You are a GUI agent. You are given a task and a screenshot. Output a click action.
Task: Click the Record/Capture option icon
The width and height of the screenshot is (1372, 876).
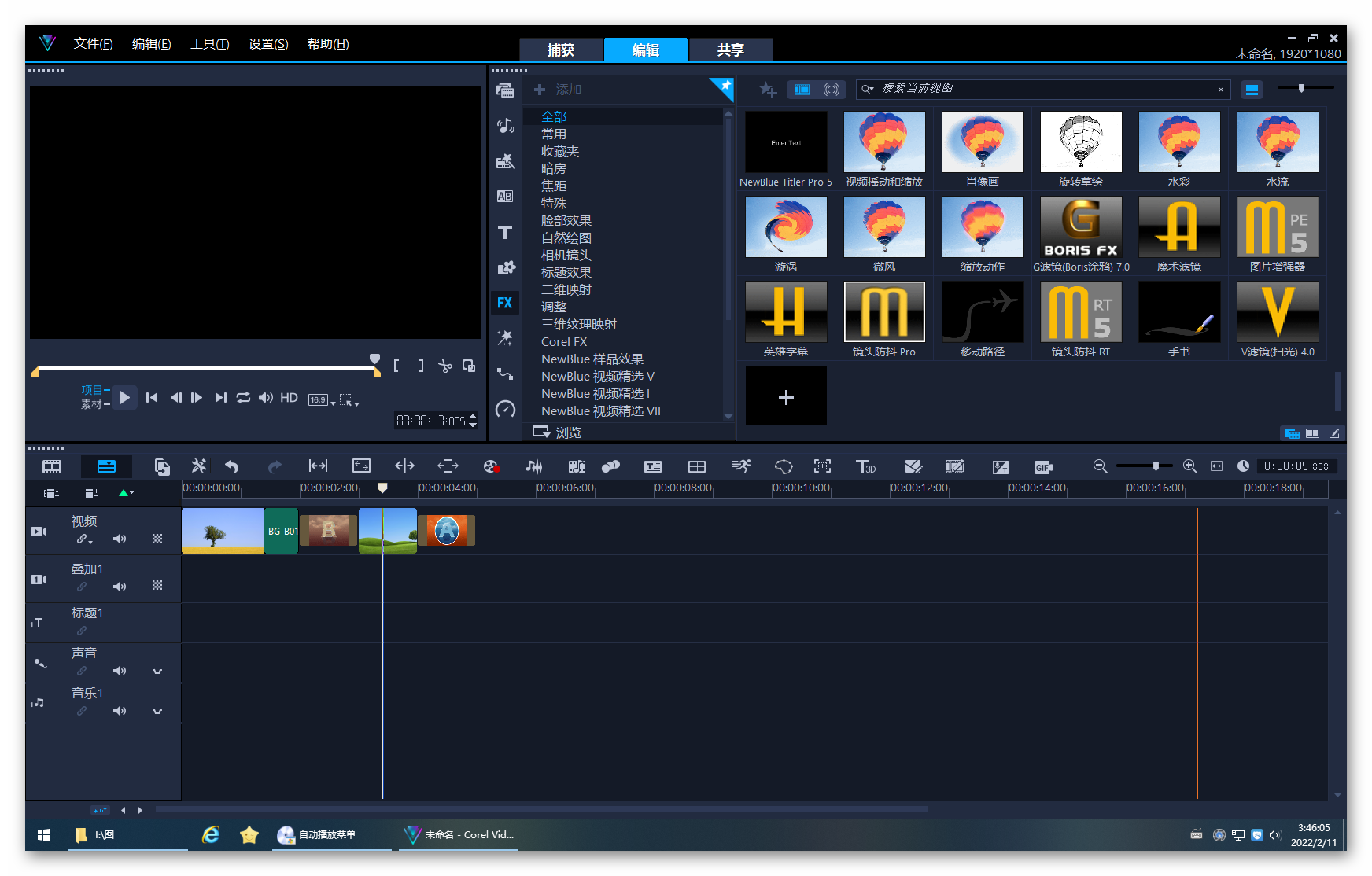pyautogui.click(x=492, y=466)
